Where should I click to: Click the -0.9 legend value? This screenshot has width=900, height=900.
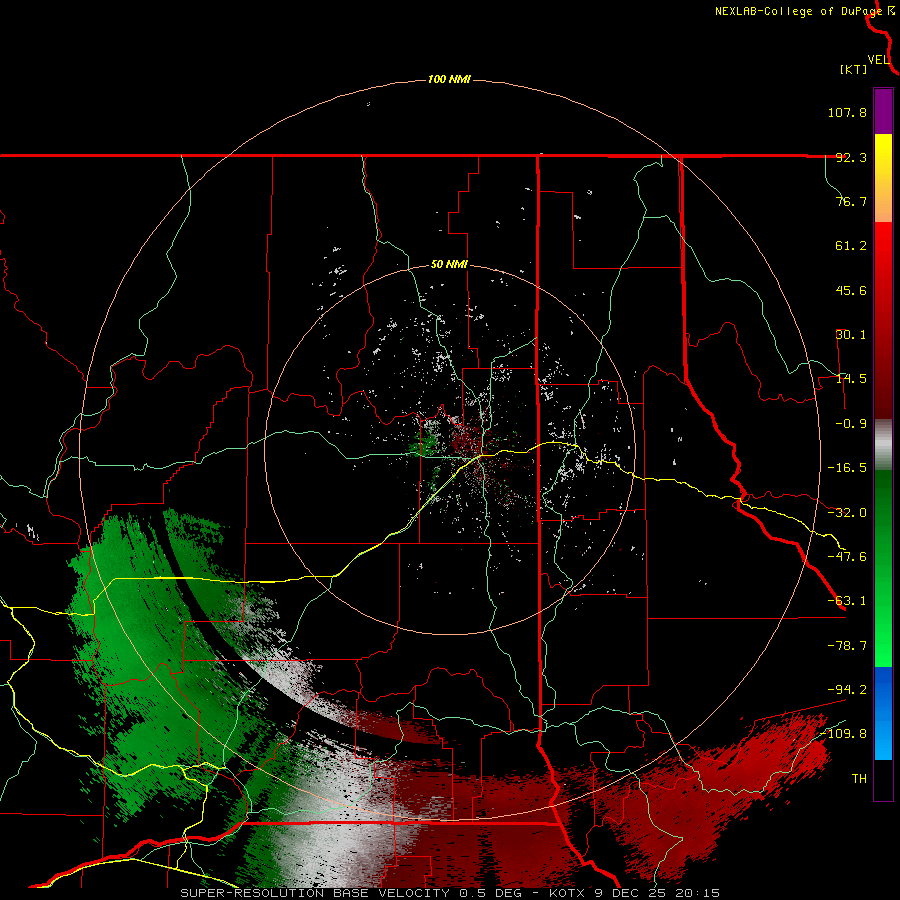tap(851, 424)
